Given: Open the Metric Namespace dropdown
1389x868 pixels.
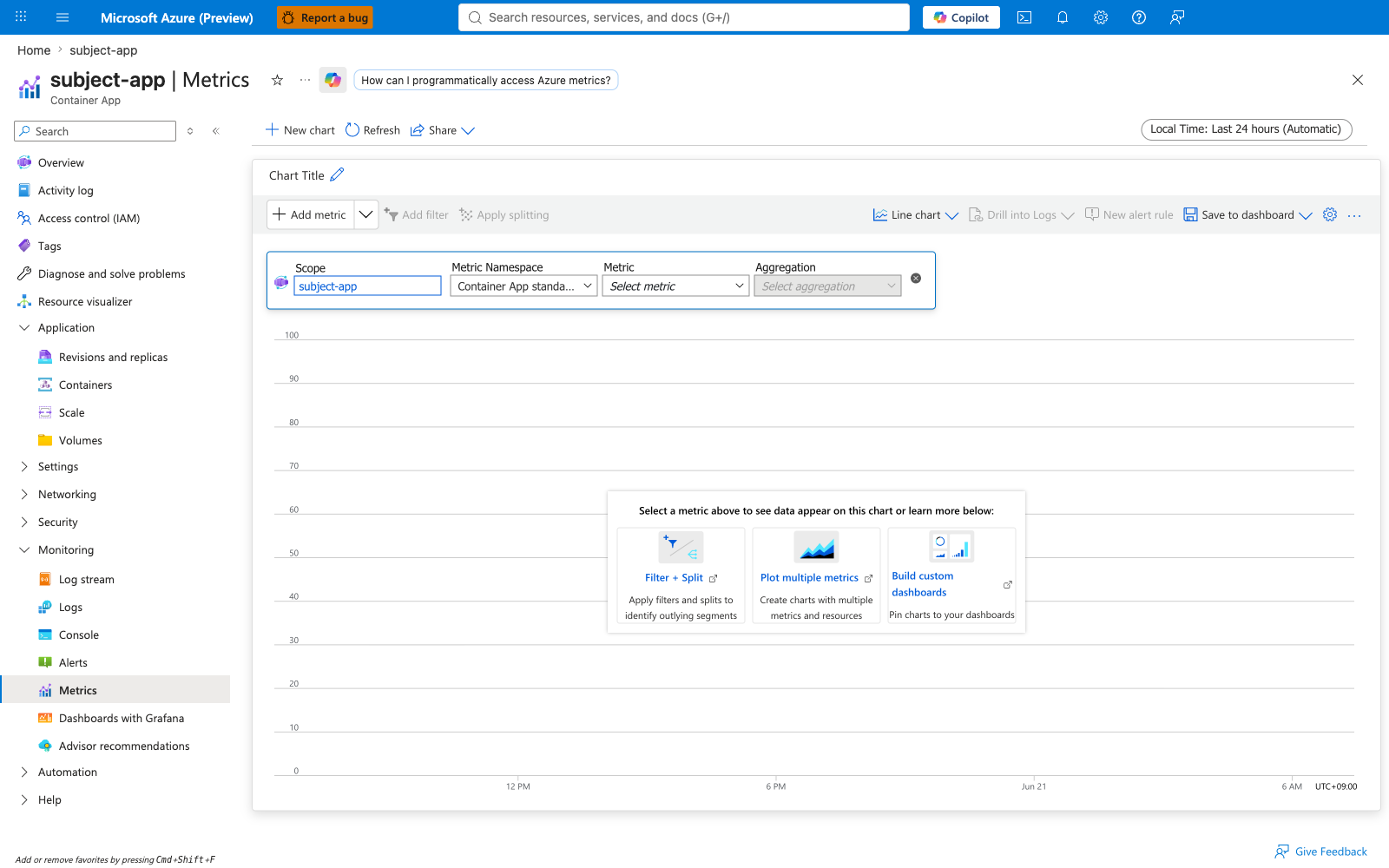Looking at the screenshot, I should [x=523, y=286].
